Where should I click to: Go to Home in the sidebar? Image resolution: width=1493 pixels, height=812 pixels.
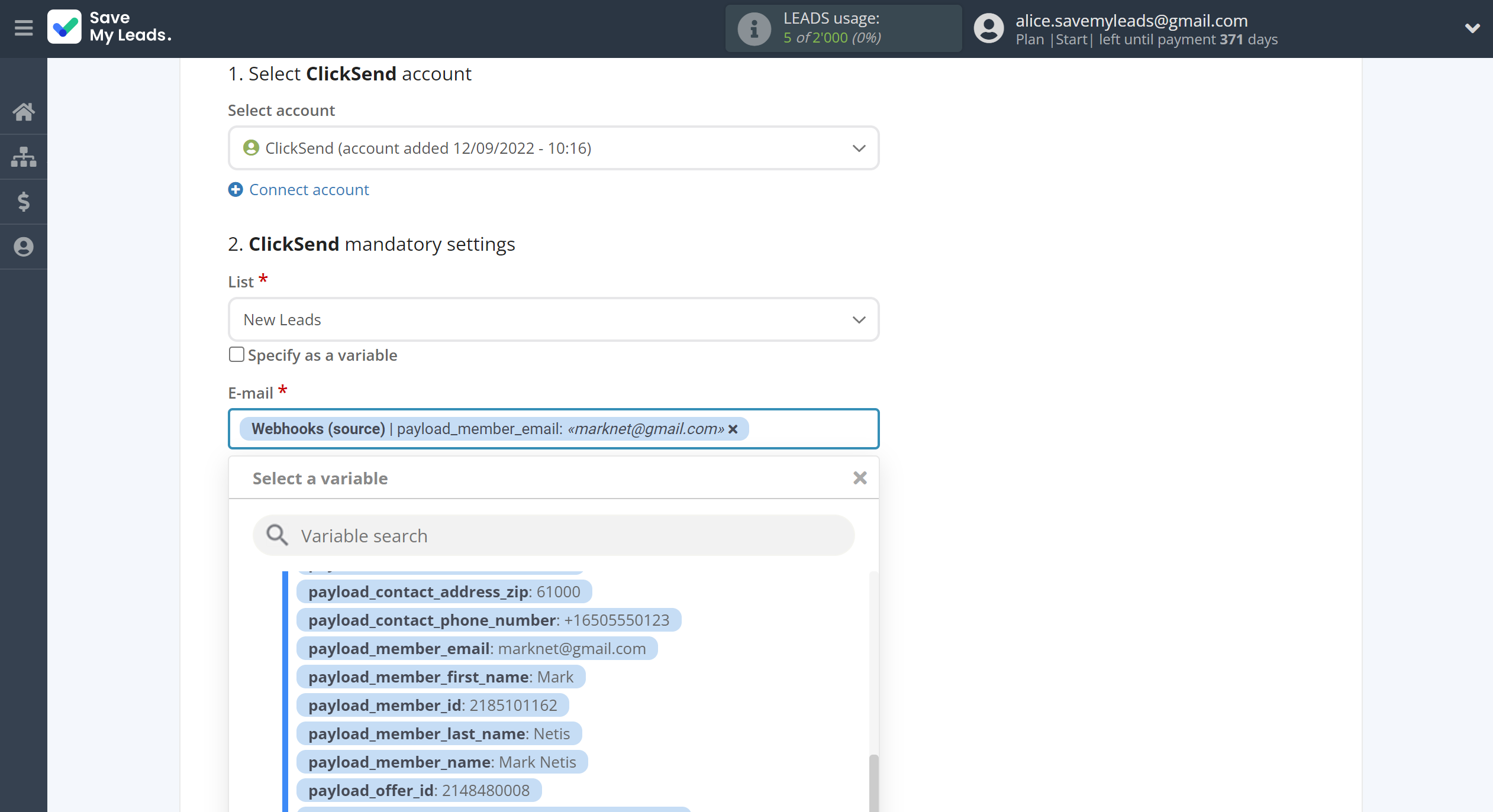pyautogui.click(x=24, y=111)
